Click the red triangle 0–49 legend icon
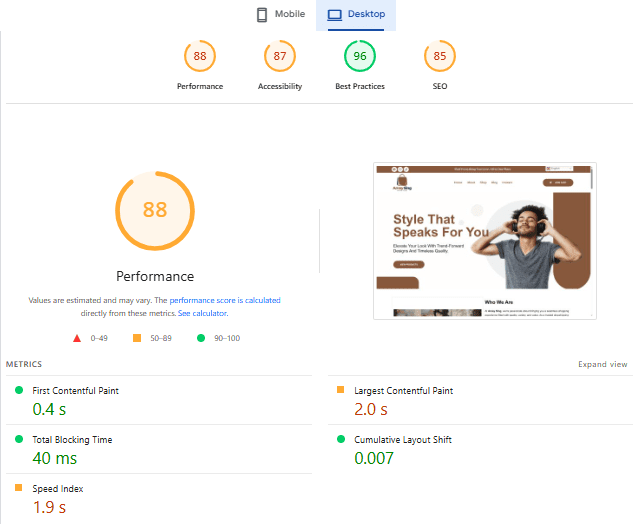 (x=77, y=338)
